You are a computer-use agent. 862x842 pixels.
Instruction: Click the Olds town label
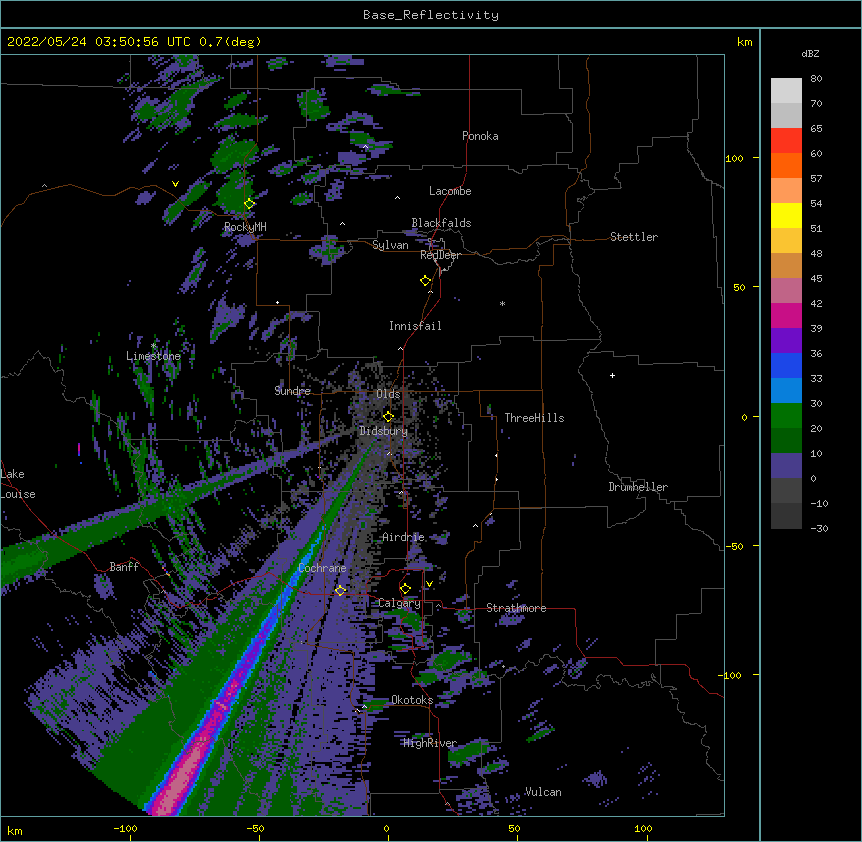click(x=388, y=394)
